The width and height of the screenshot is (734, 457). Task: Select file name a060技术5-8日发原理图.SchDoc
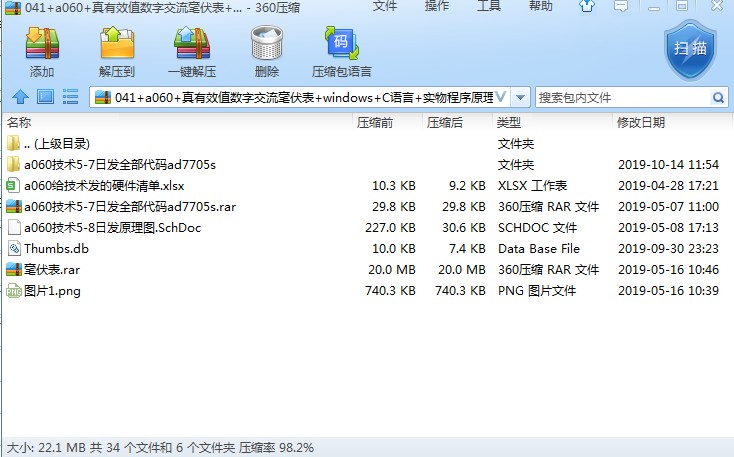click(x=112, y=228)
